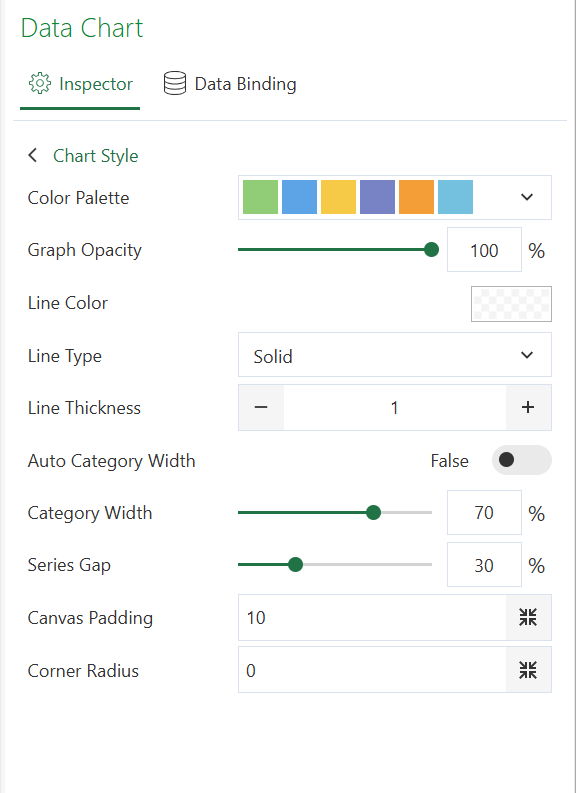Click the Graph Opacity percent input field
The width and height of the screenshot is (576, 793).
pos(484,250)
